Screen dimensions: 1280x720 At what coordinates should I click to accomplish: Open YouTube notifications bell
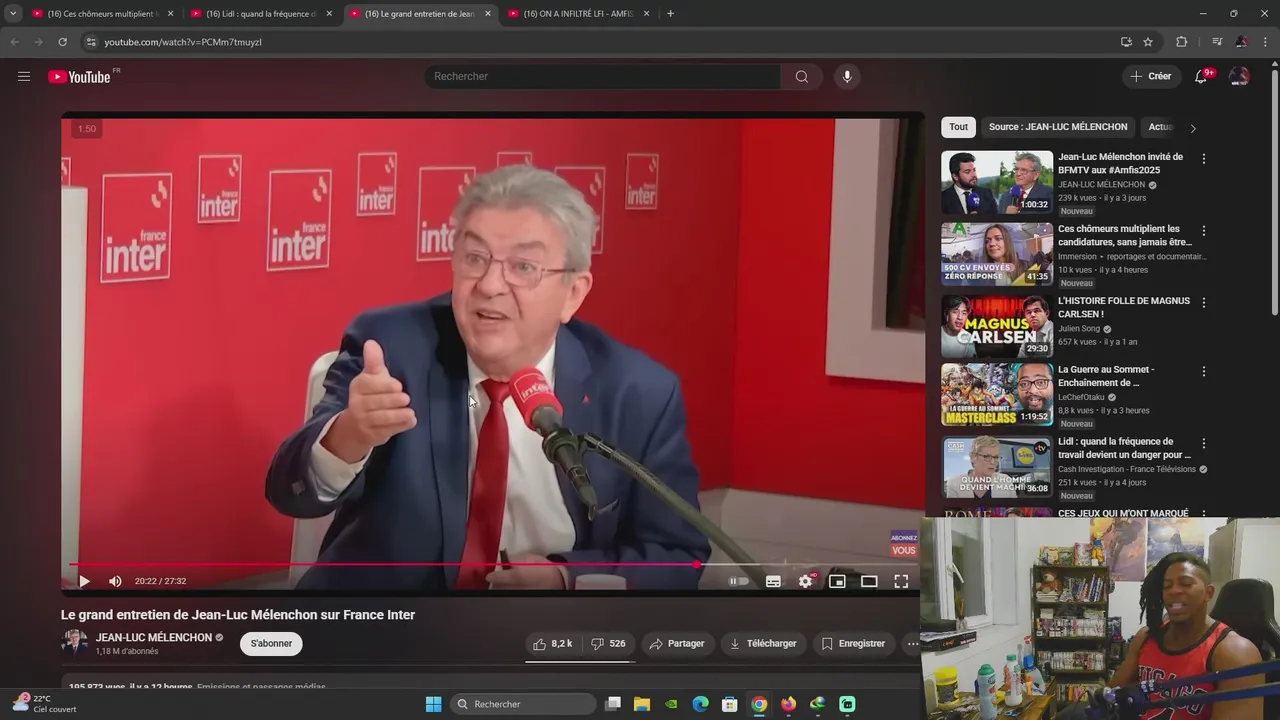[1201, 77]
